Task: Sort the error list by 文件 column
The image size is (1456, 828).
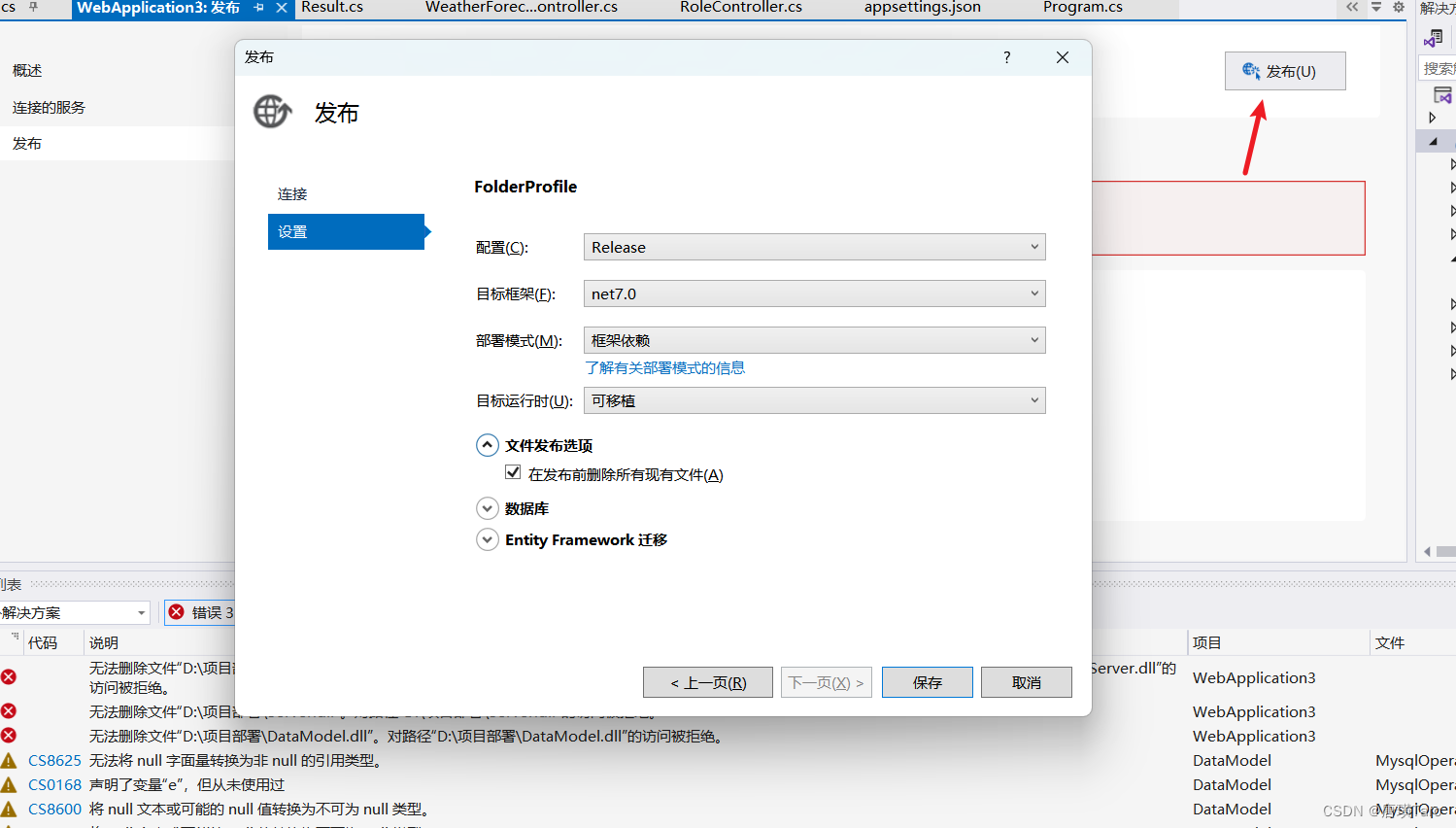Action: [1390, 642]
